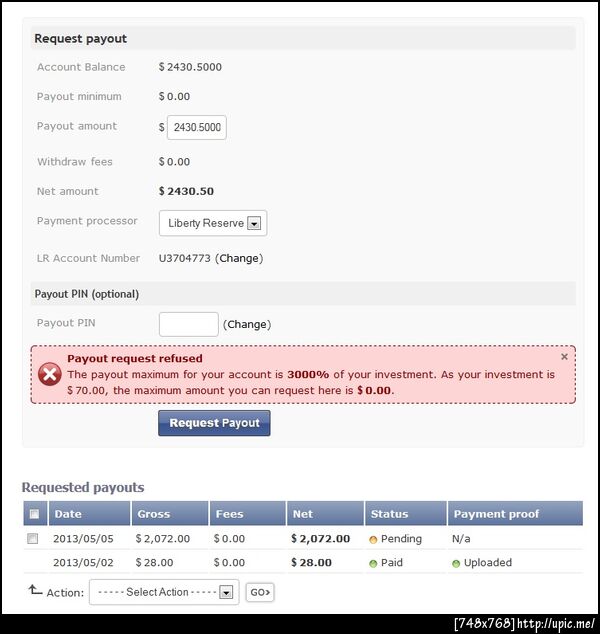600x634 pixels.
Task: Click Change link beside Payout PIN
Action: [x=247, y=324]
